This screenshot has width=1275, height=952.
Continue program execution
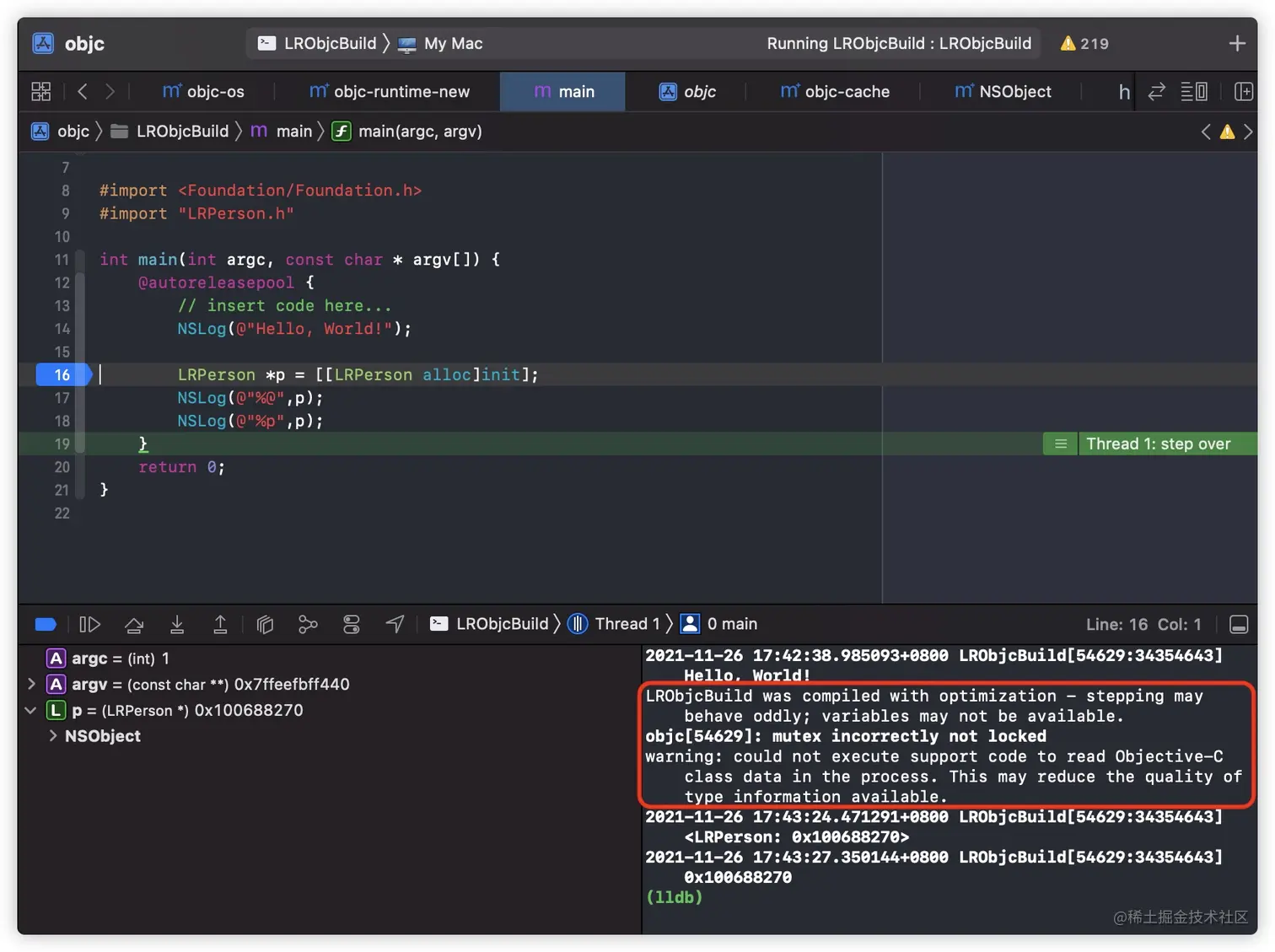pyautogui.click(x=89, y=624)
